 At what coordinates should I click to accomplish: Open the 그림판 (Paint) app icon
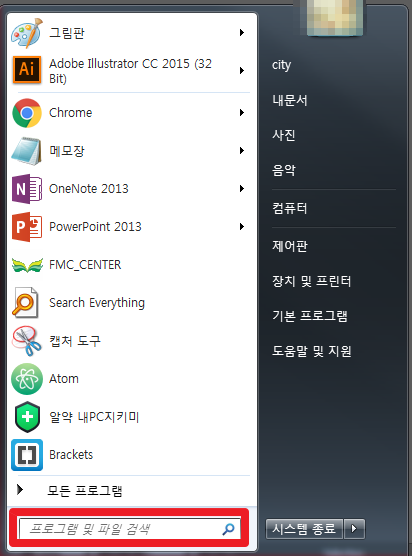click(27, 33)
